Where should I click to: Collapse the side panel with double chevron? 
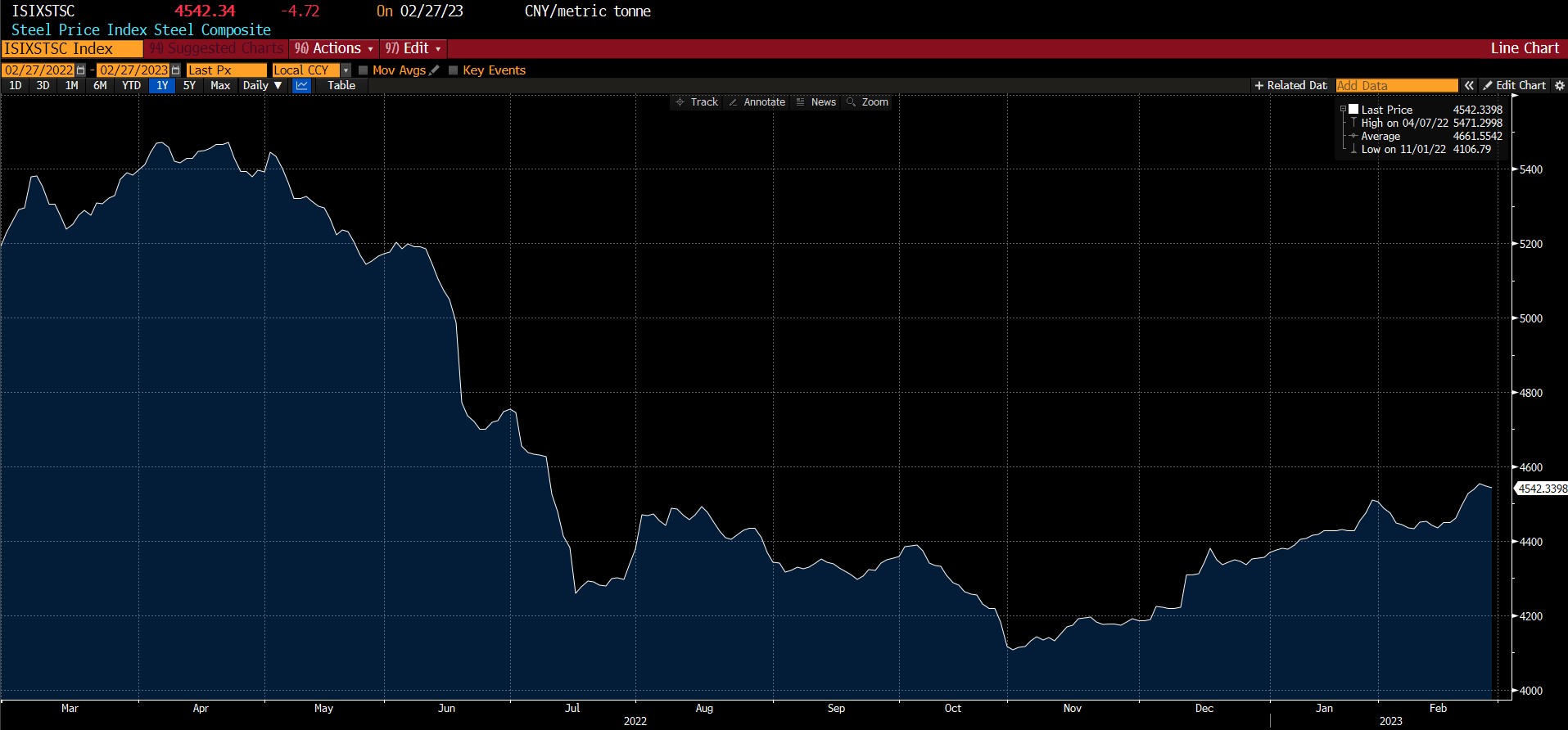pyautogui.click(x=1469, y=85)
